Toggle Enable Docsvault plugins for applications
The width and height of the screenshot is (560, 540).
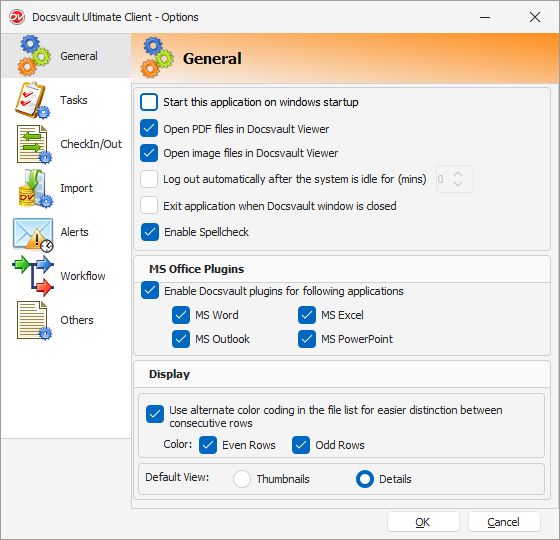[x=150, y=291]
